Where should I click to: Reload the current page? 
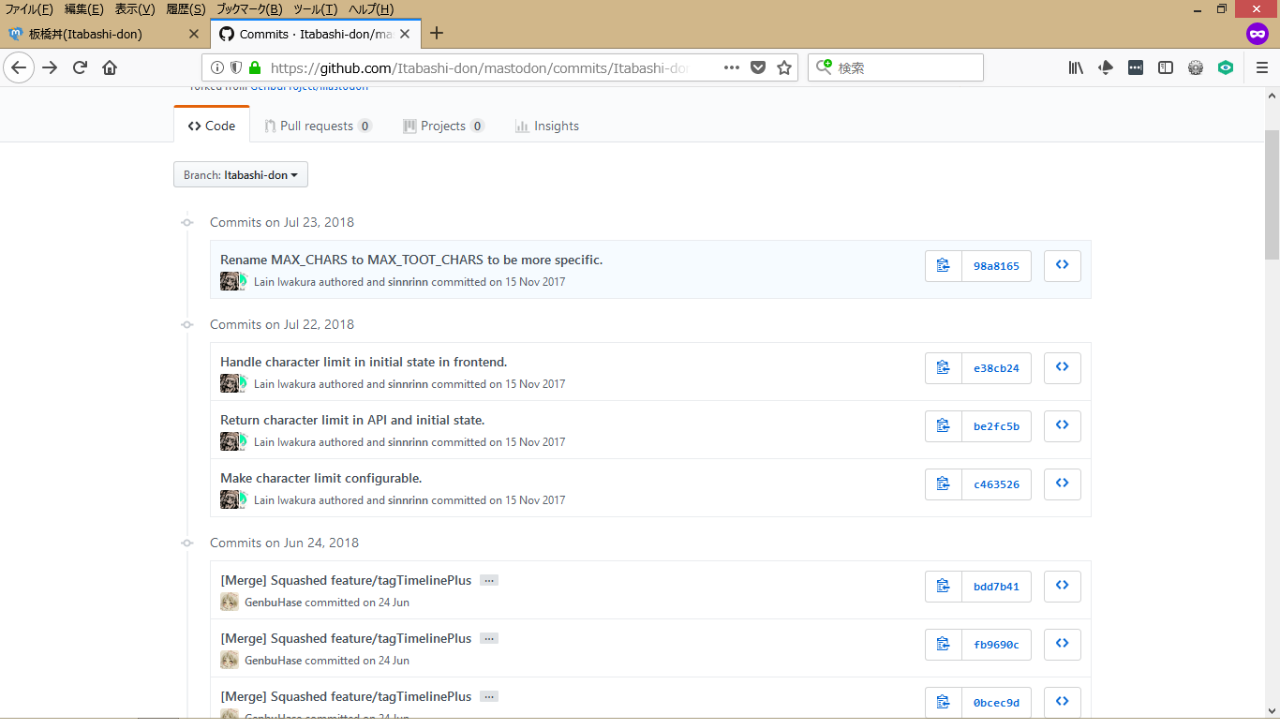tap(80, 68)
